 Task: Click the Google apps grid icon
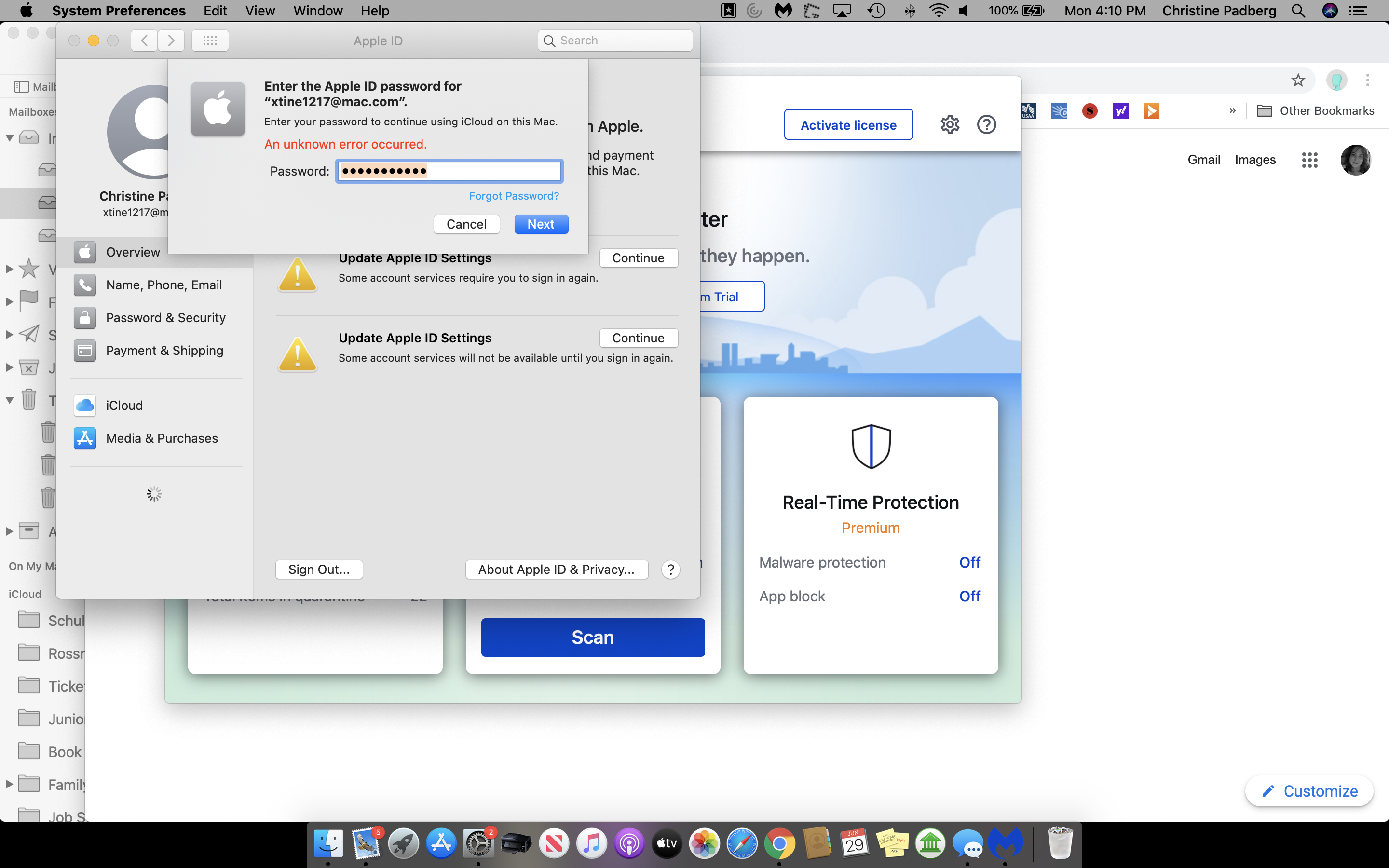pos(1309,160)
